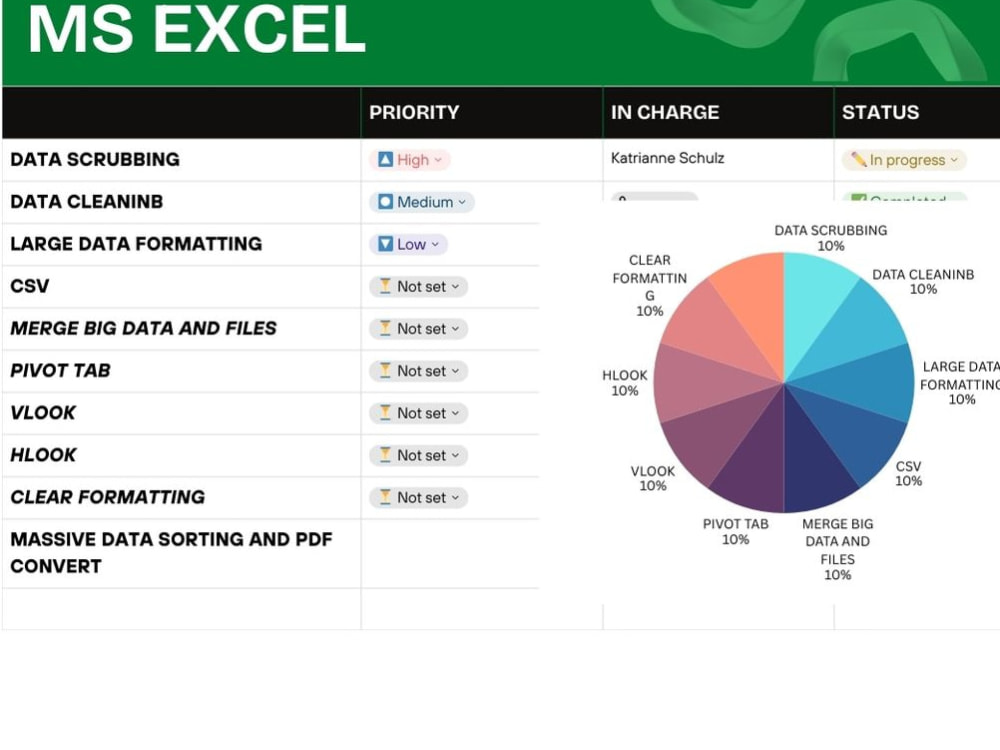Click the HLOOK 10% chart label
The width and height of the screenshot is (1000, 750).
click(624, 383)
